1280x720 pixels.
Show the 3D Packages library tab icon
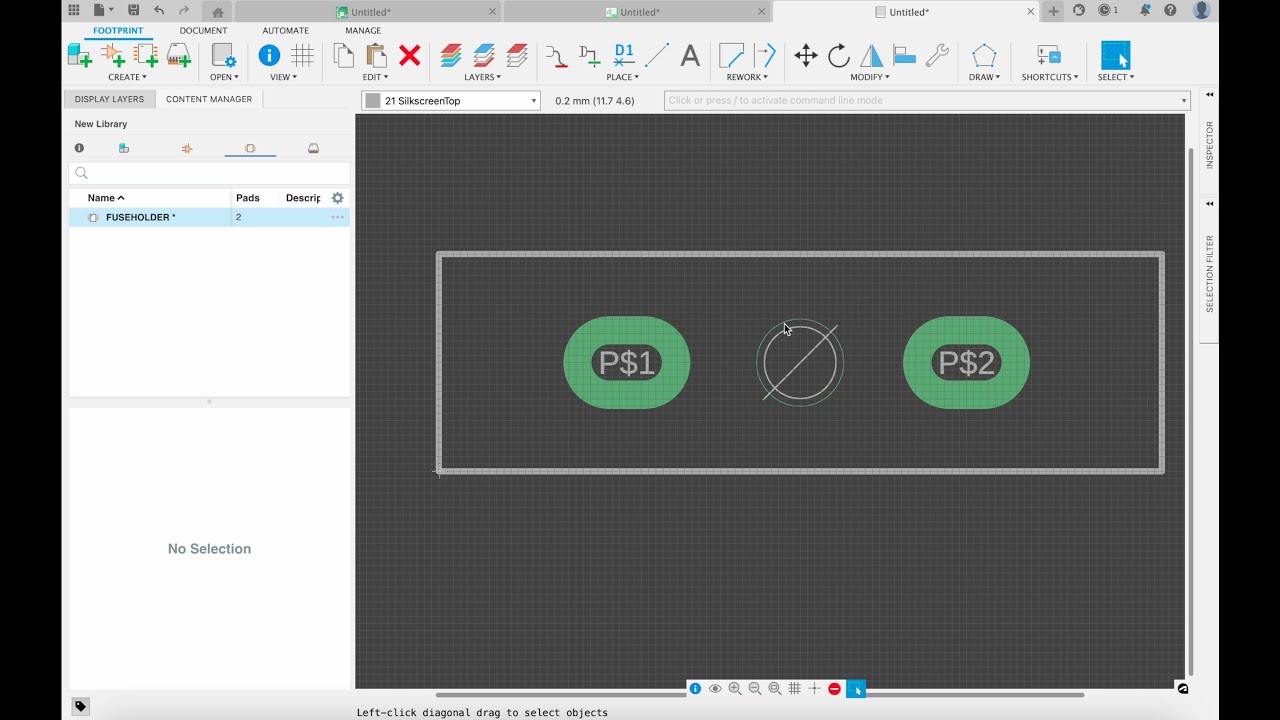(x=313, y=148)
